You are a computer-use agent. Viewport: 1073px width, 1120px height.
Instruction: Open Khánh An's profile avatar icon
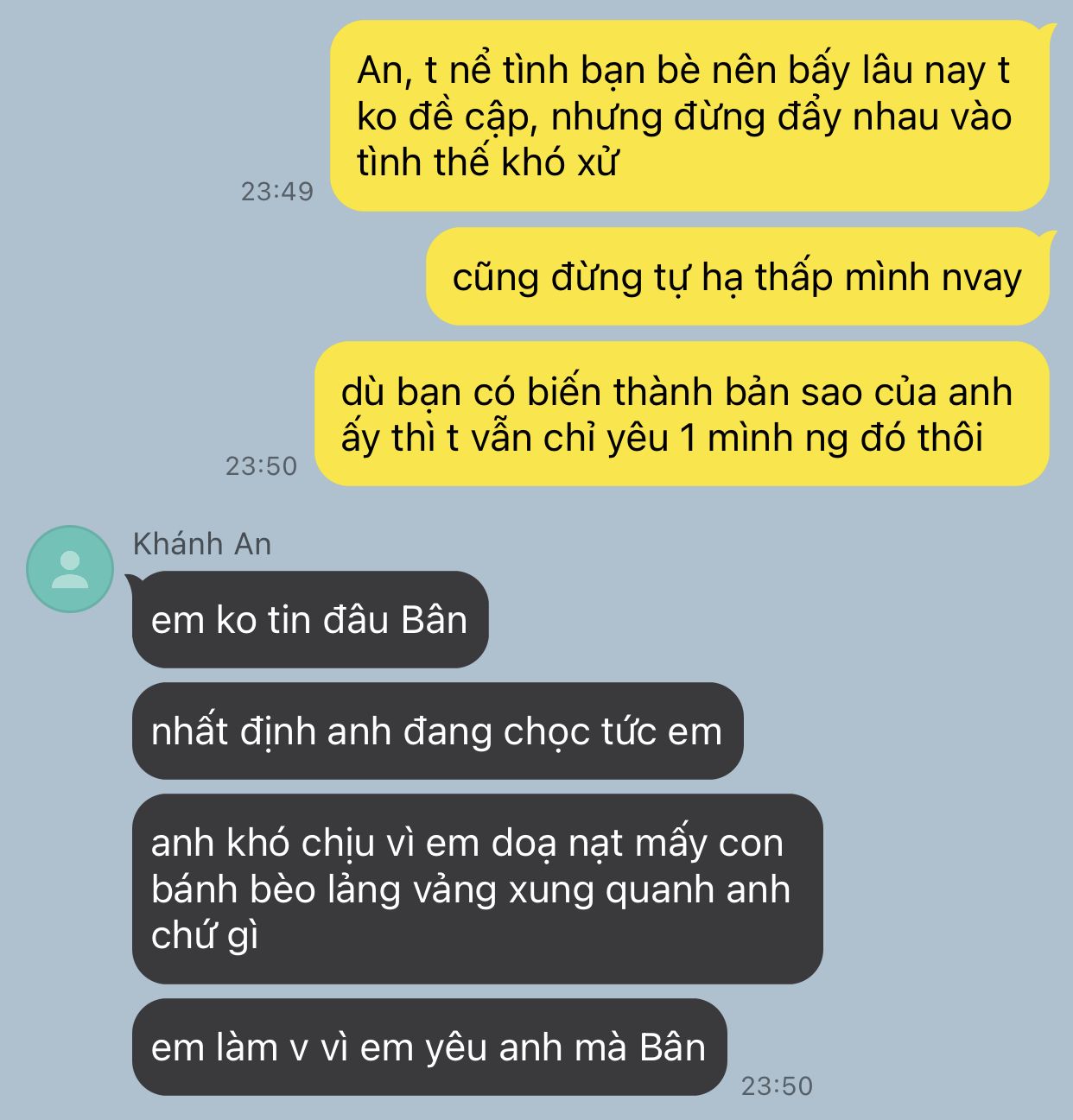(70, 569)
